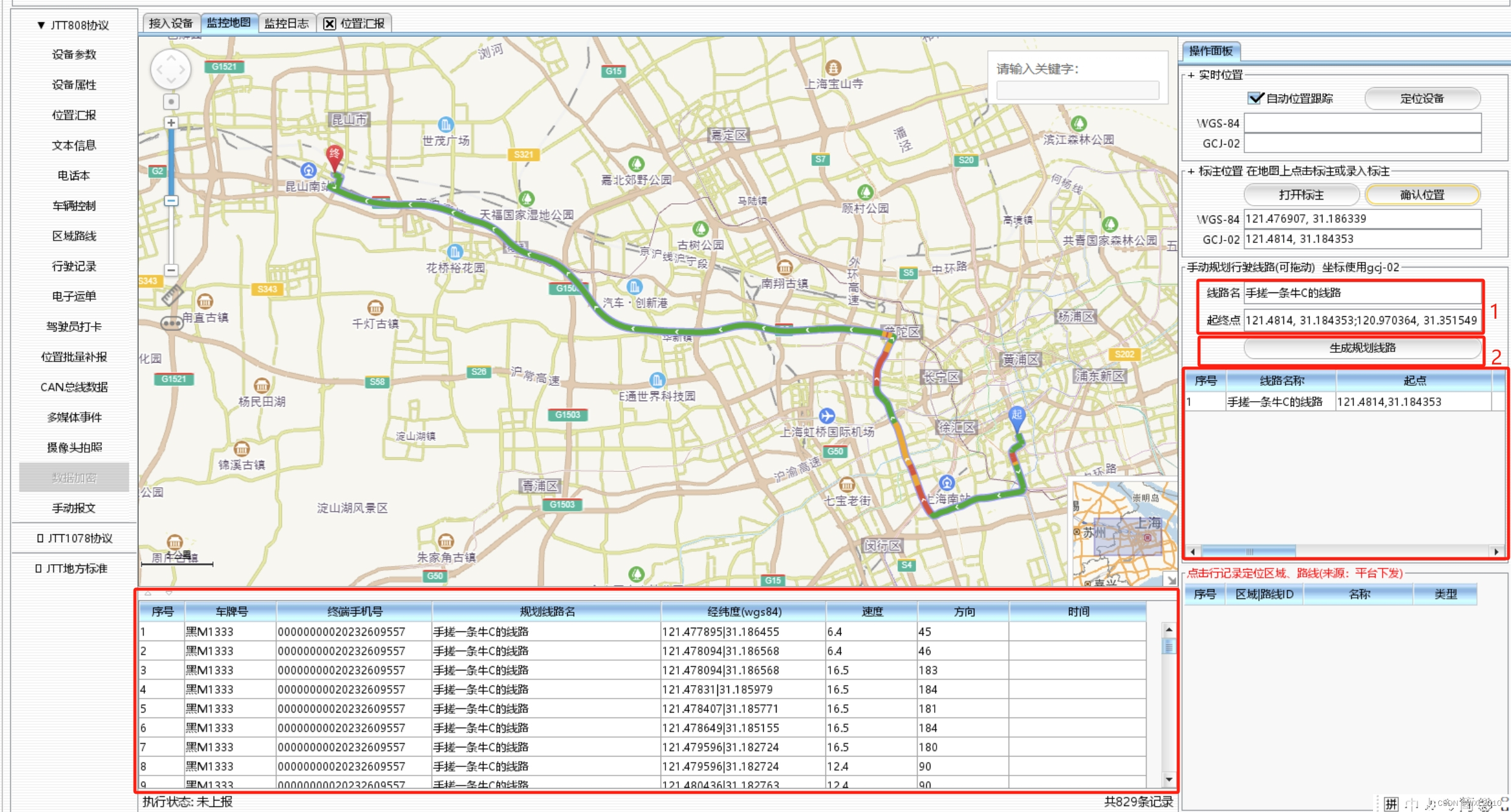Click the map distance ruler tool
The width and height of the screenshot is (1511, 812).
click(172, 295)
